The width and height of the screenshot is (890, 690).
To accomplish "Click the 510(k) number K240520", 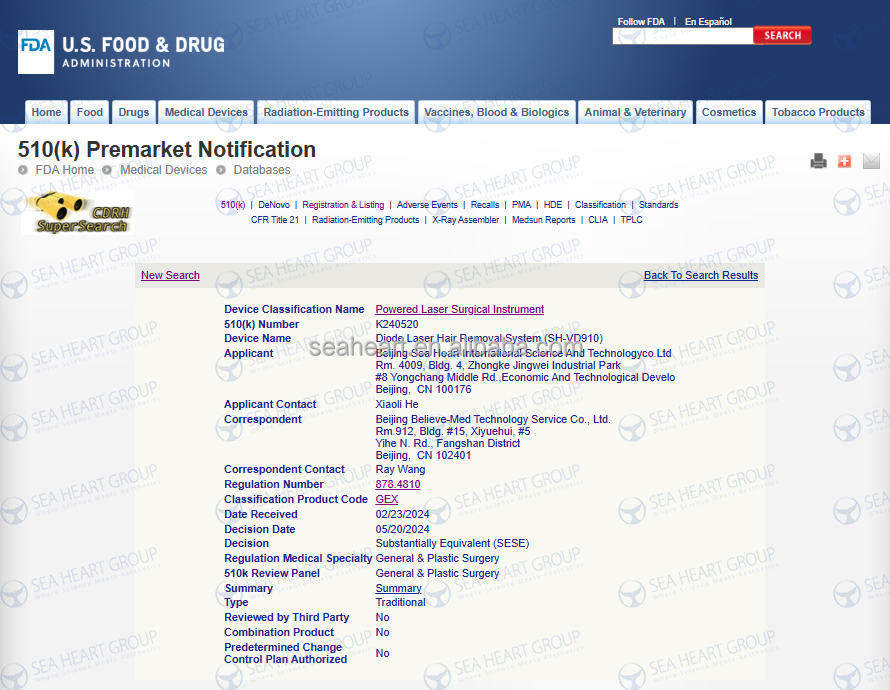I will (397, 324).
